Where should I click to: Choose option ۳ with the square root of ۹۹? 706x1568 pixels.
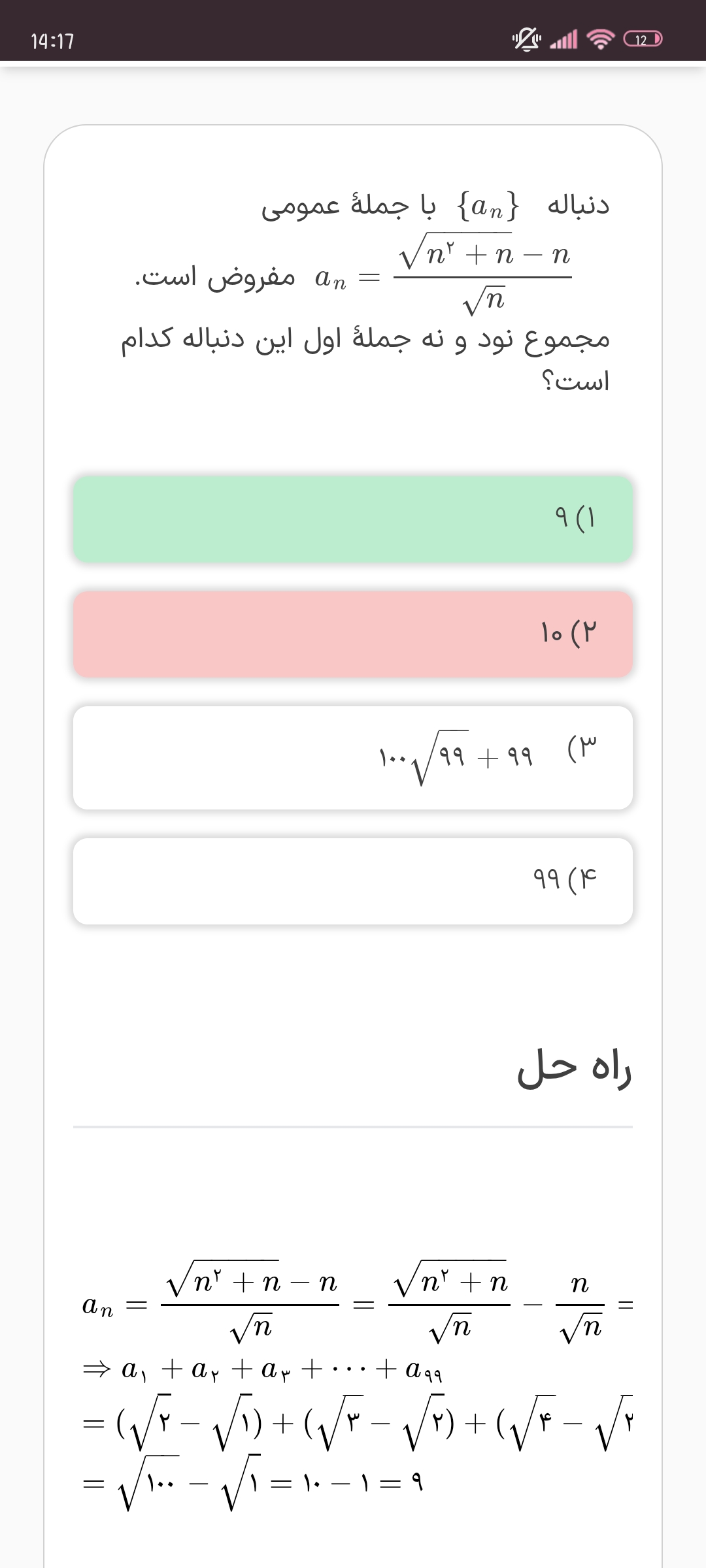point(353,758)
